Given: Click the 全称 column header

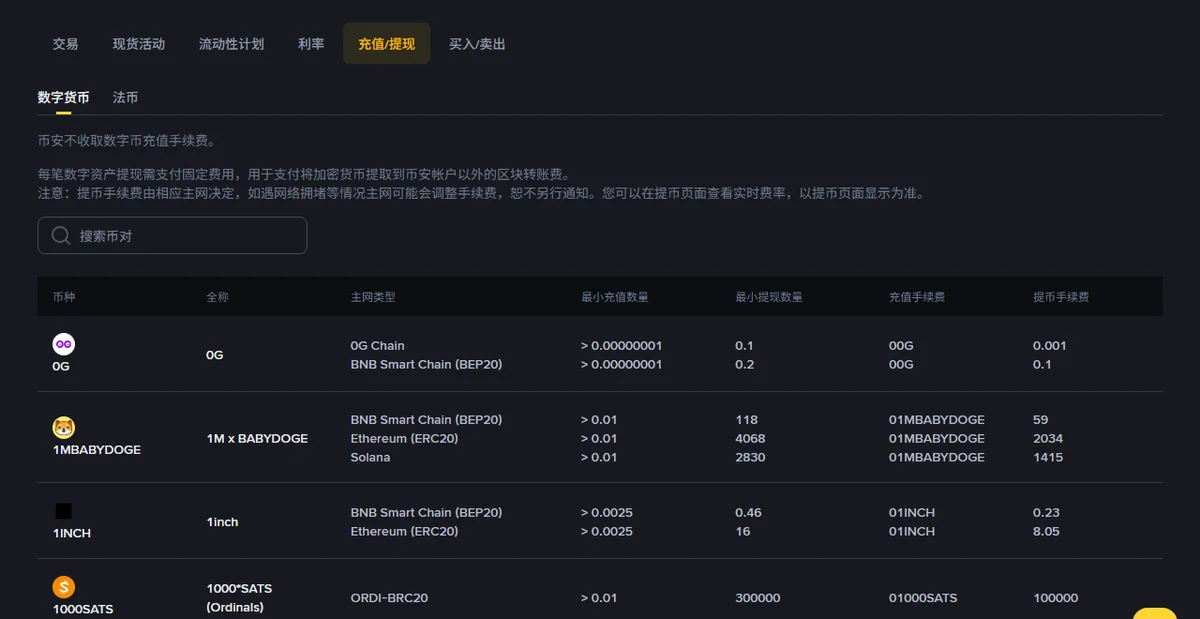Looking at the screenshot, I should point(218,297).
